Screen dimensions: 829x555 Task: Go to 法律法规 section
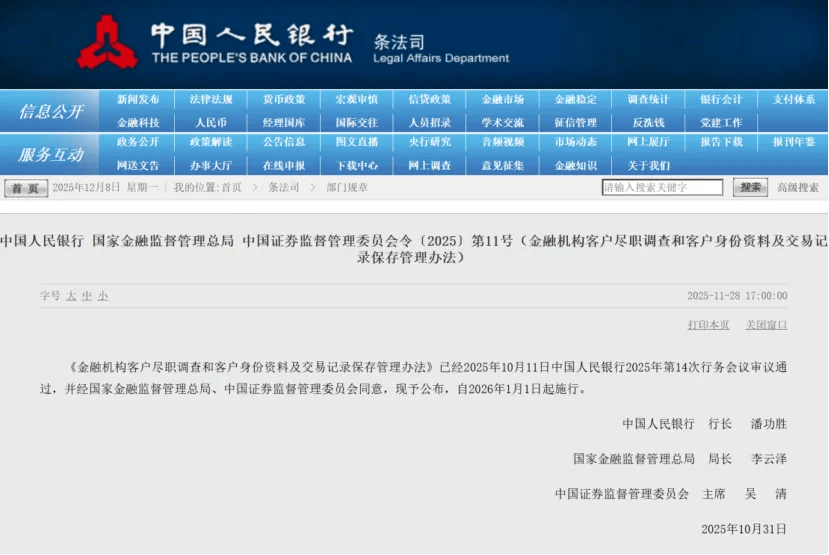tap(211, 100)
